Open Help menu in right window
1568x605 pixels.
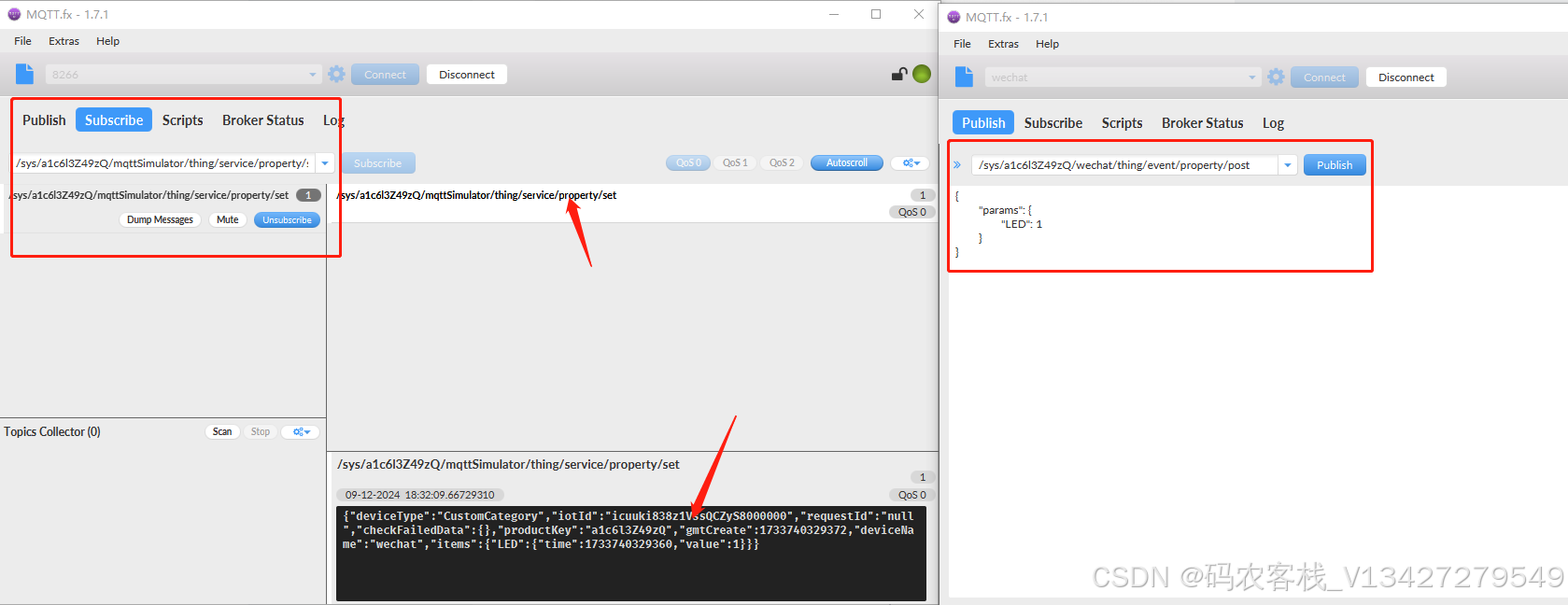click(1048, 44)
